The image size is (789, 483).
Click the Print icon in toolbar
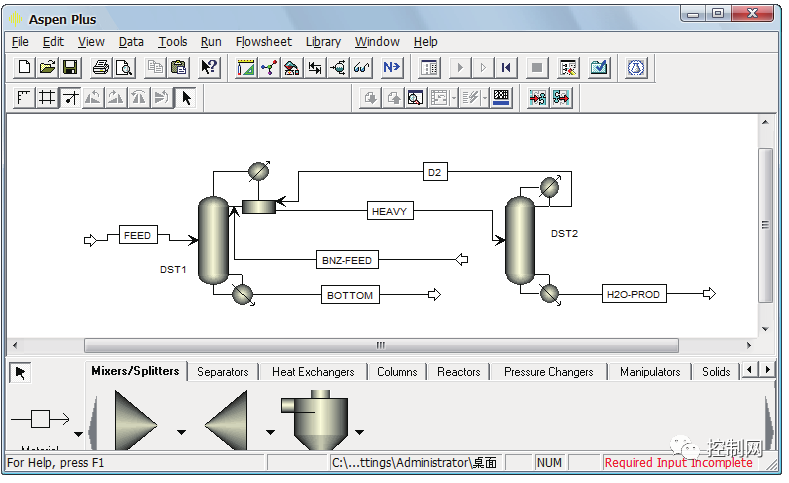pos(101,68)
